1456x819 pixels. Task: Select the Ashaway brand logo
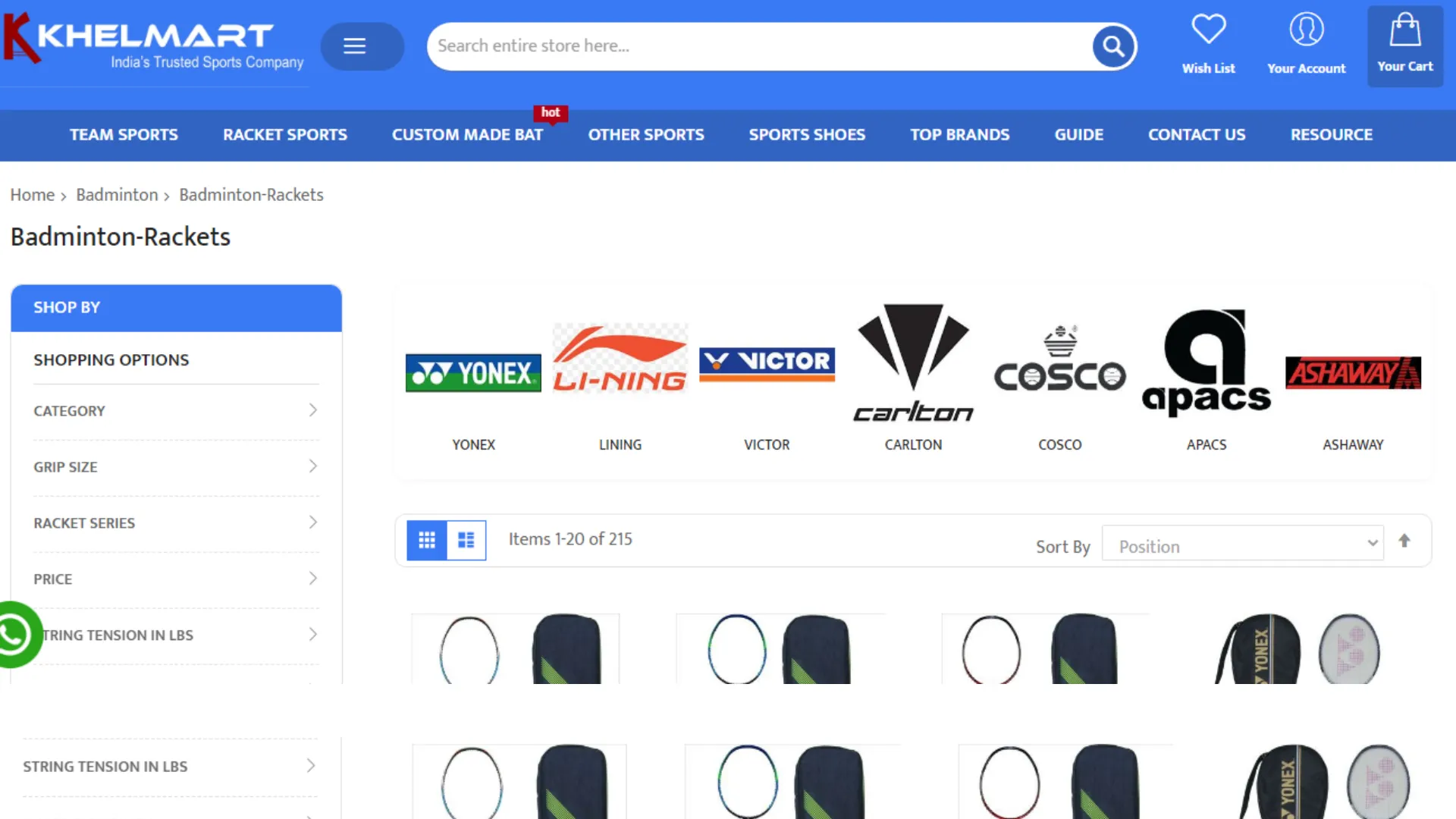pyautogui.click(x=1353, y=372)
